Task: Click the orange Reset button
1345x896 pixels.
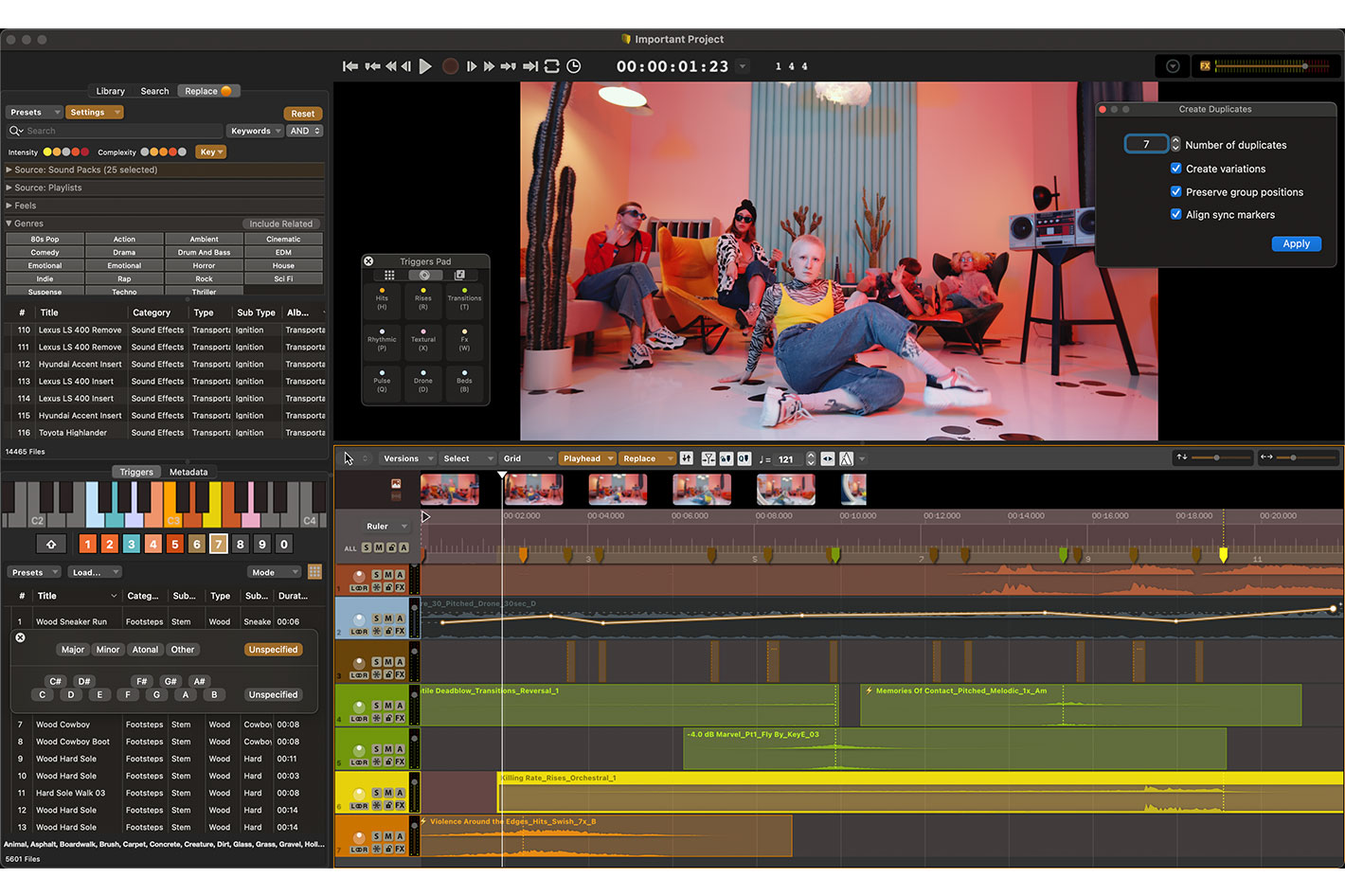Action: point(303,113)
